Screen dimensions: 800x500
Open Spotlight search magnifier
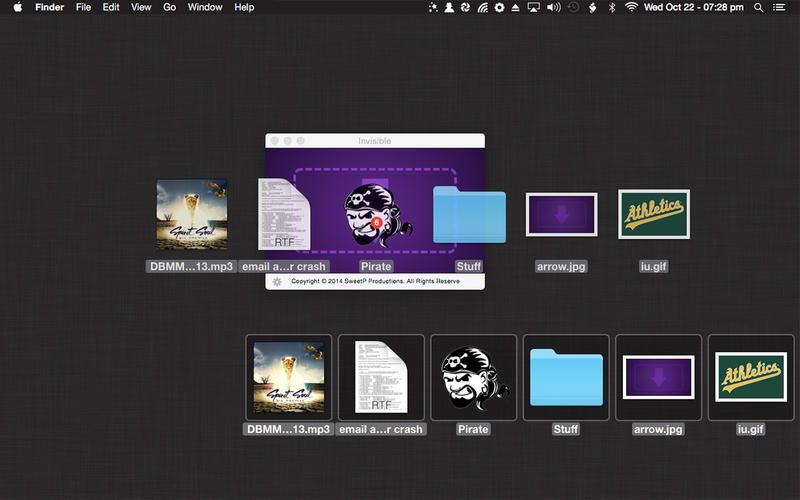pos(758,7)
